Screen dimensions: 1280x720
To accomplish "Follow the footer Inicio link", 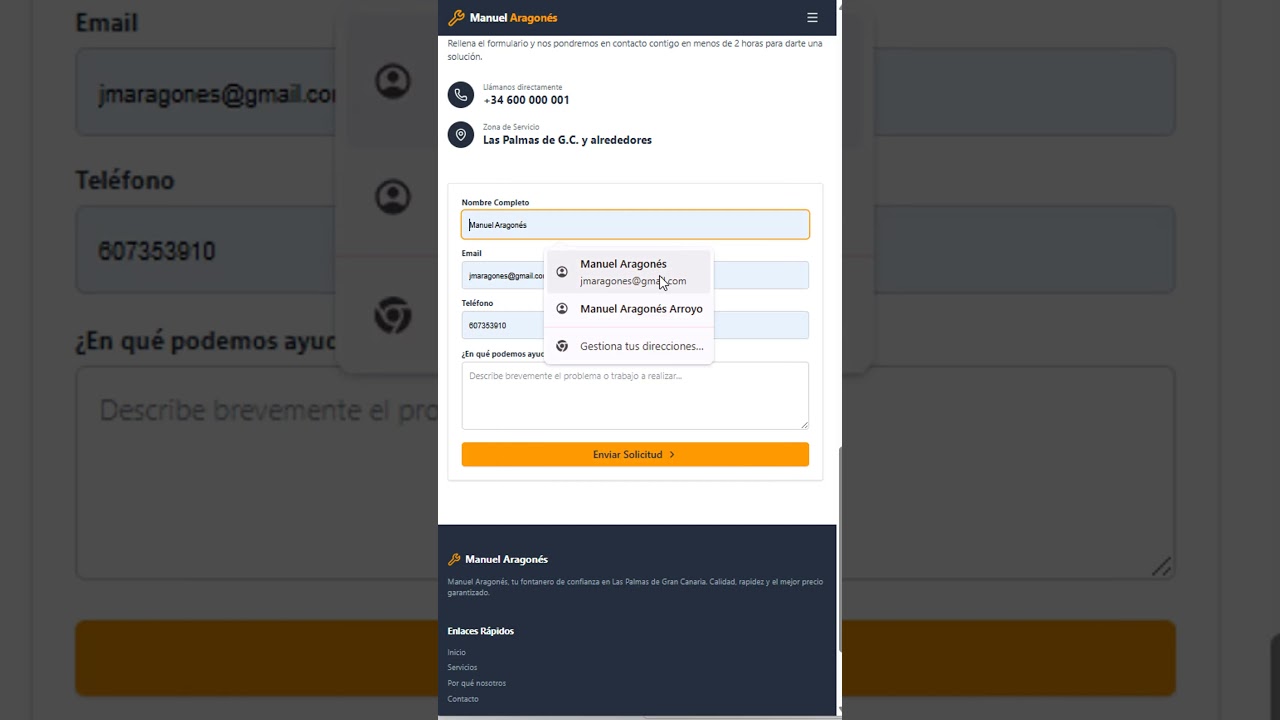I will point(457,652).
